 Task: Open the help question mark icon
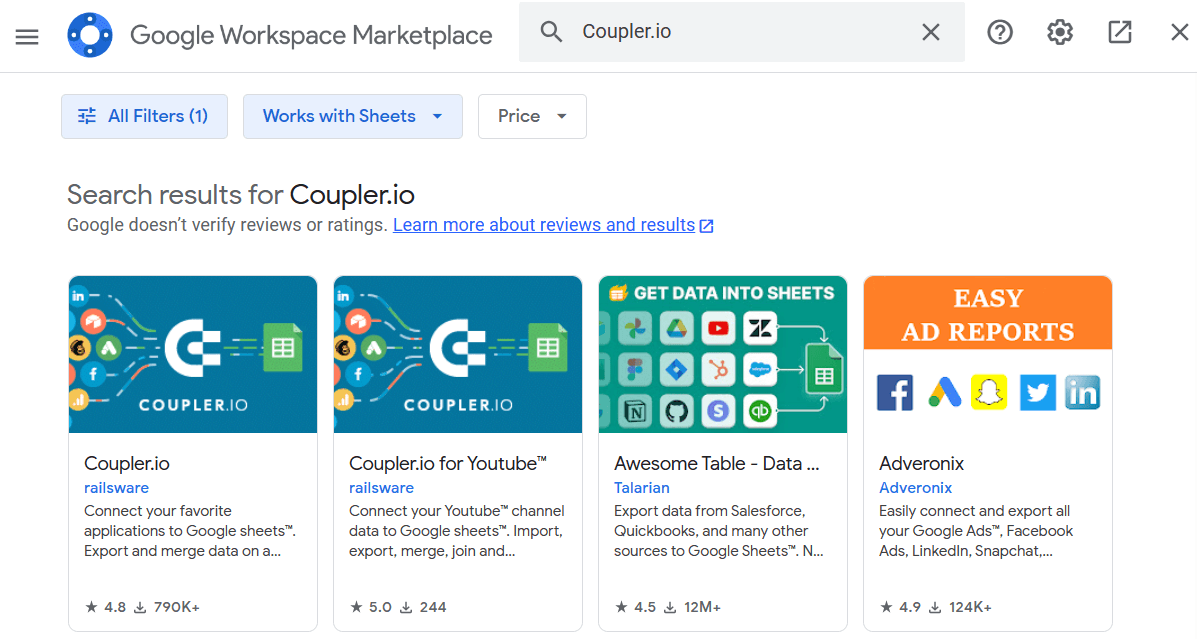(999, 32)
